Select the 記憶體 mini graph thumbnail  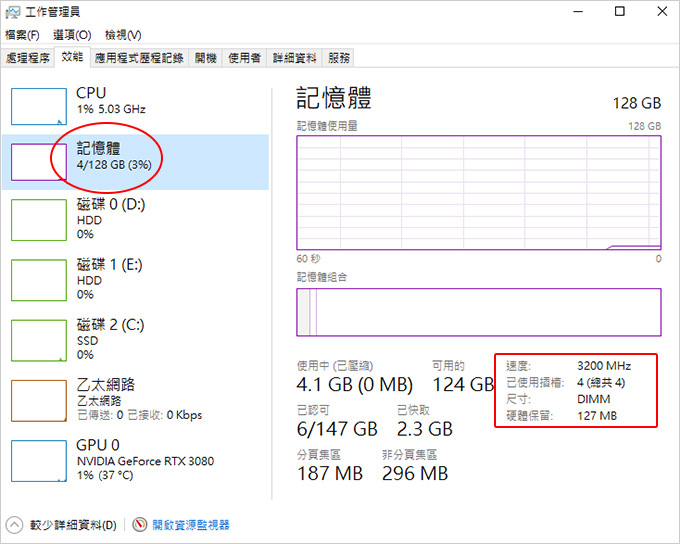pos(39,162)
